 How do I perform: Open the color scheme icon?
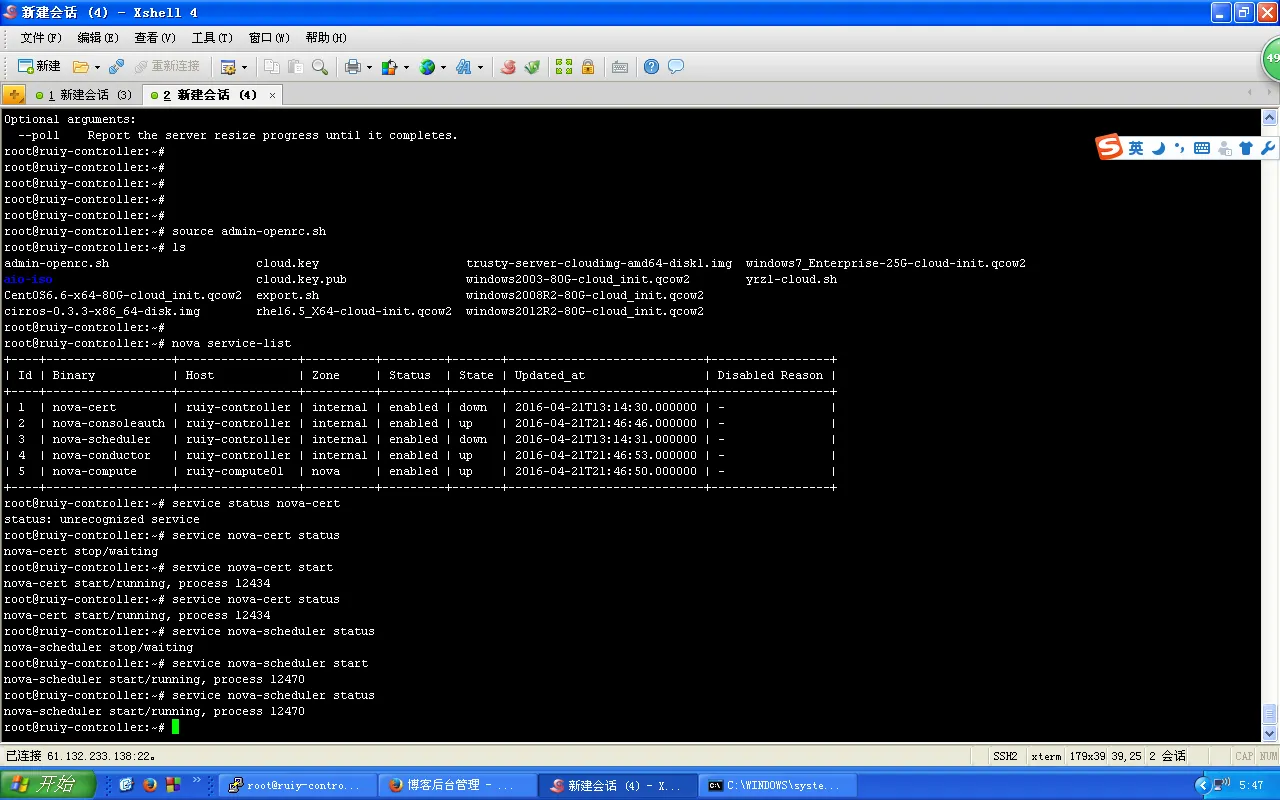[x=390, y=67]
